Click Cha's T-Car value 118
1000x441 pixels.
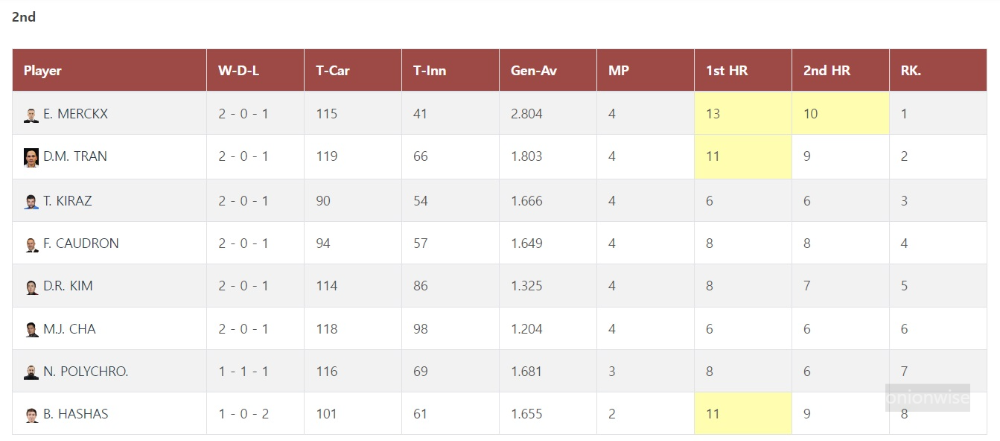(327, 329)
